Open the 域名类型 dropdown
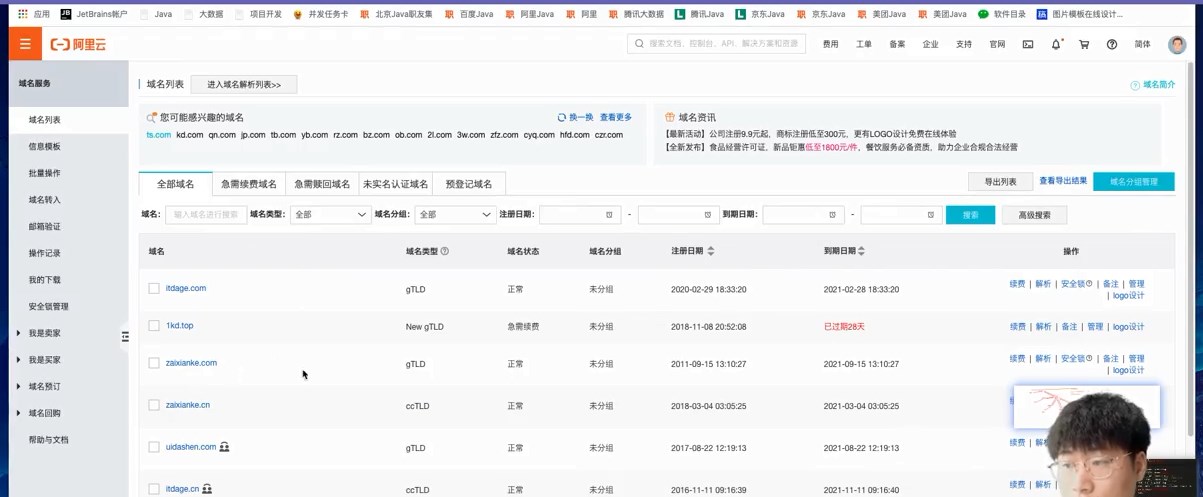1203x497 pixels. (330, 215)
